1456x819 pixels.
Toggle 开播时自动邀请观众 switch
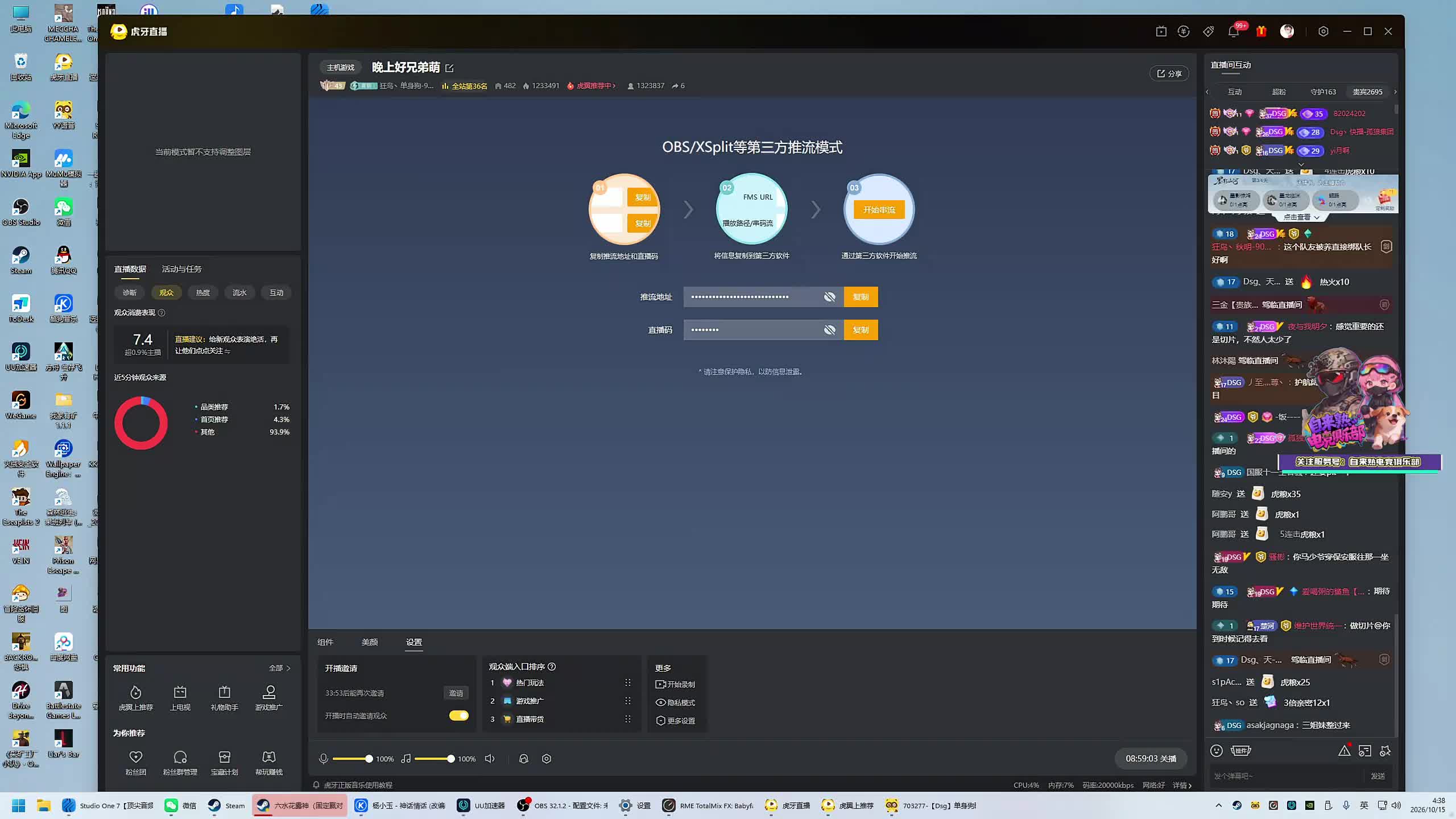coord(458,715)
